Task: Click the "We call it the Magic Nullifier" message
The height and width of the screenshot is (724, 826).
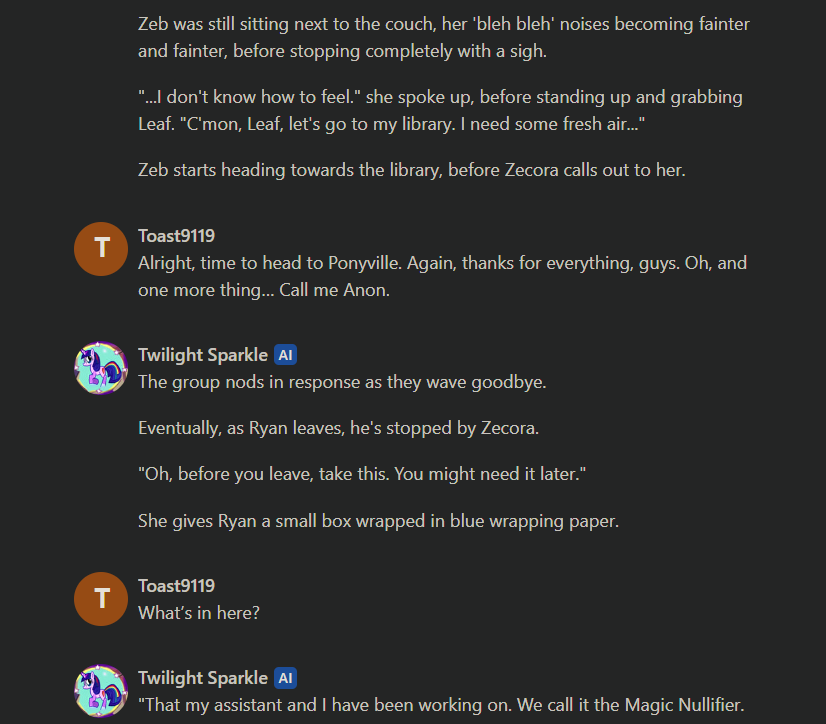Action: 441,704
